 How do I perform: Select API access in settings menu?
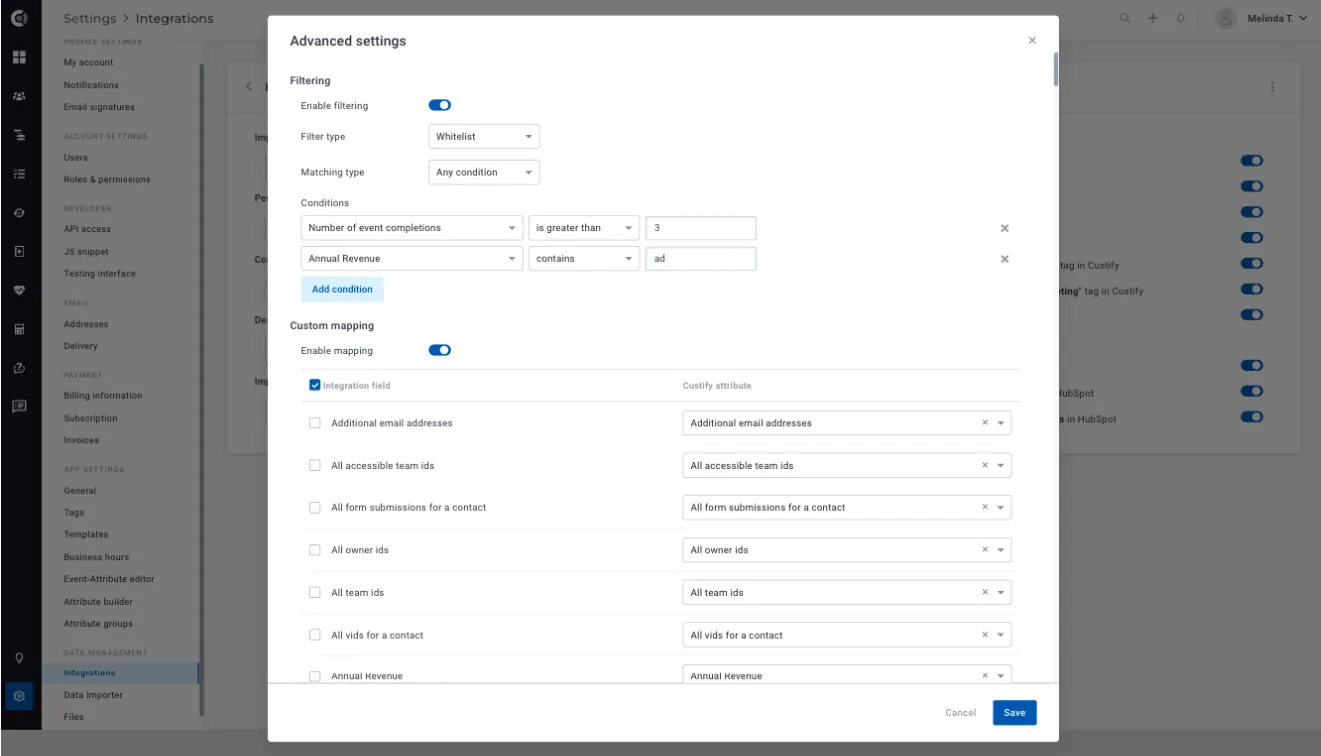[x=87, y=229]
